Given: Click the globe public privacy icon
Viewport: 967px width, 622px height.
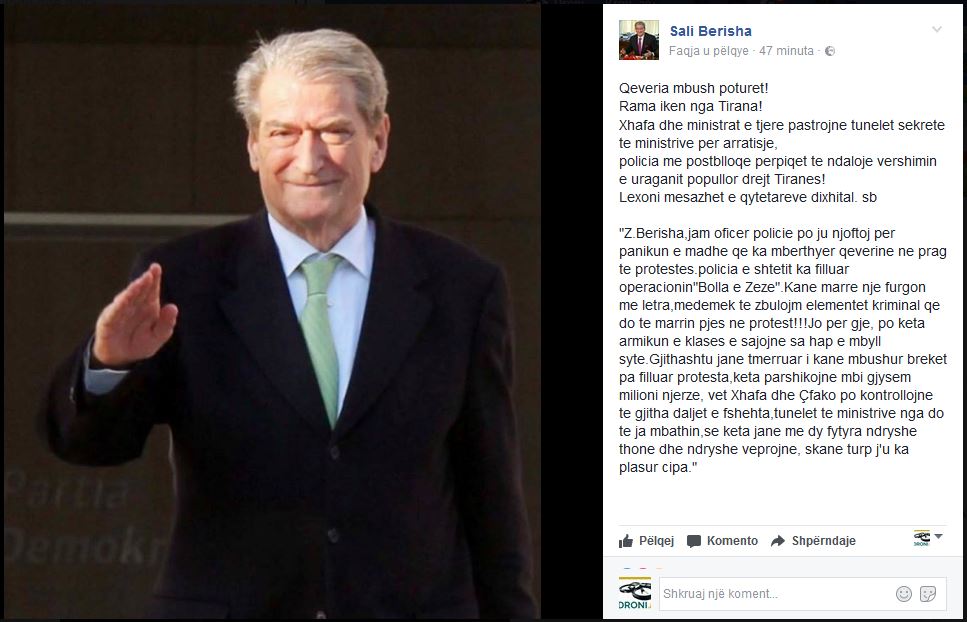Looking at the screenshot, I should click(830, 51).
